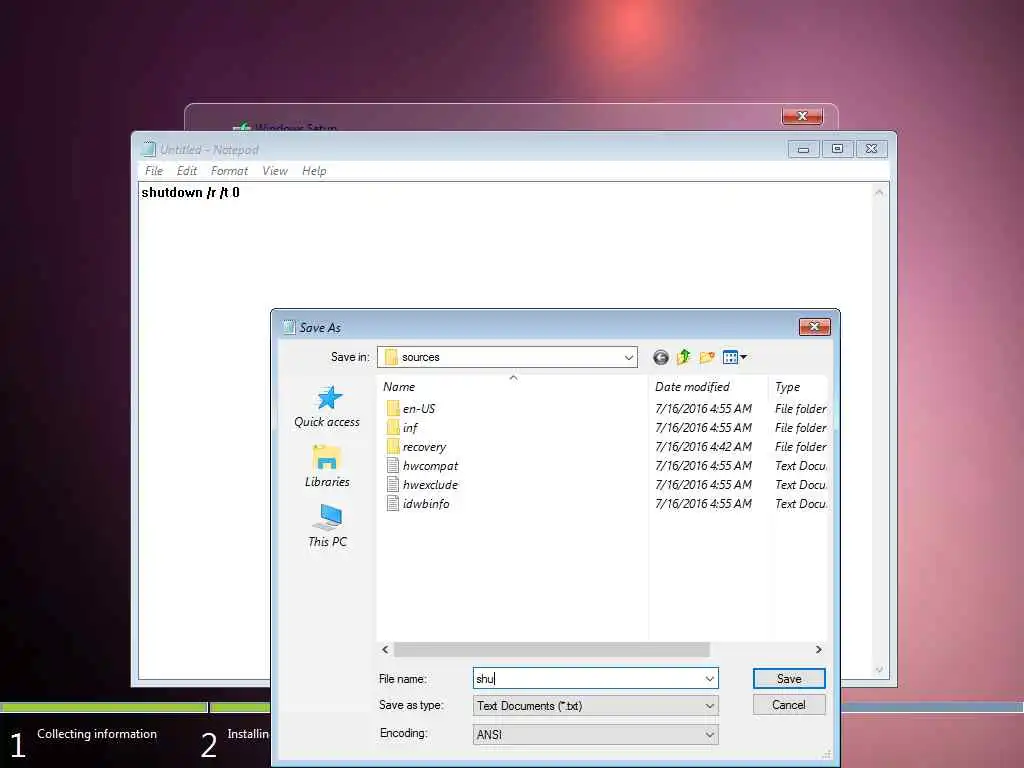The image size is (1024, 768).
Task: Click the Notepad icon in Save As title bar
Action: pos(289,327)
